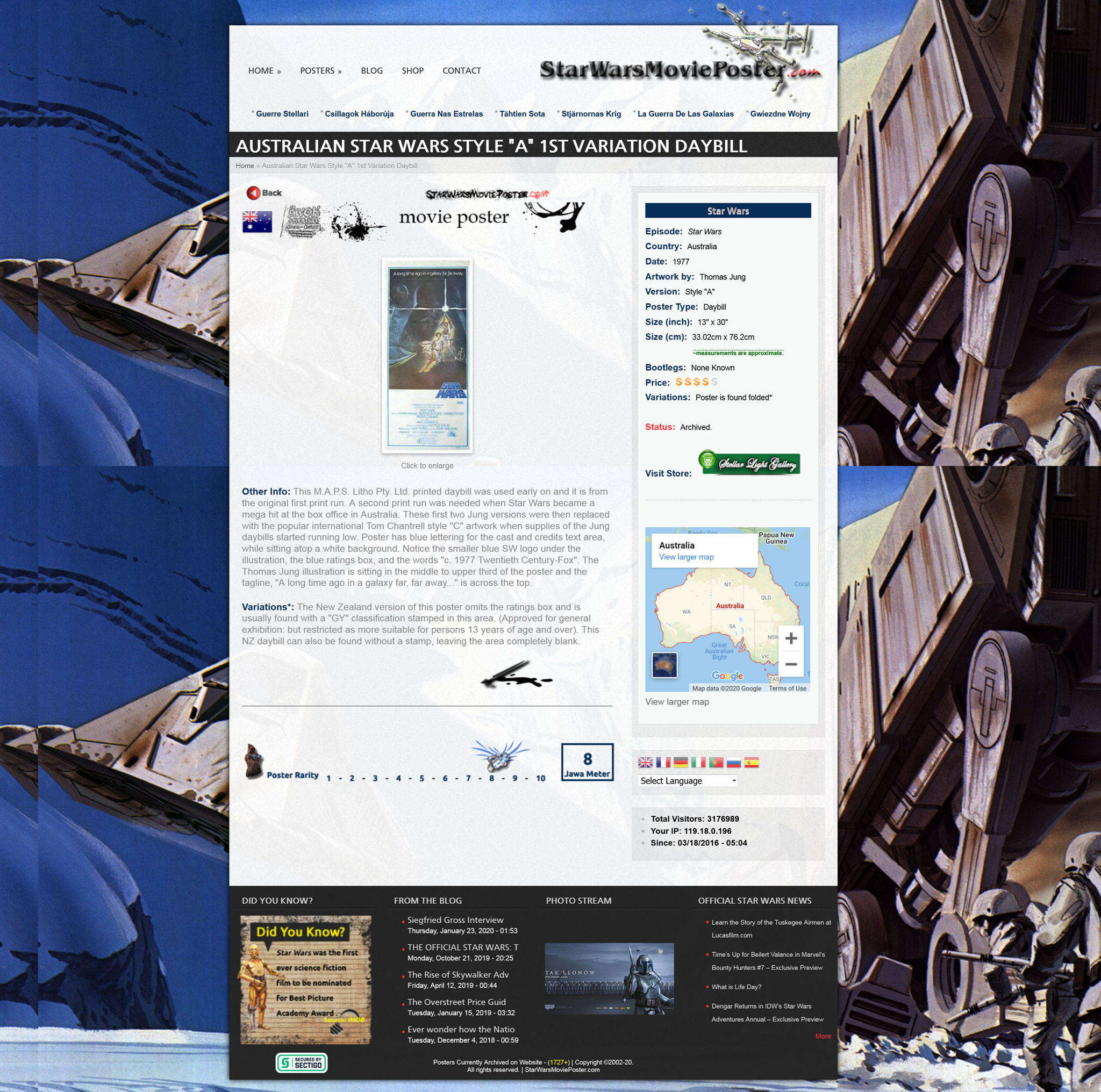Zoom in on the Australia map

(x=790, y=638)
